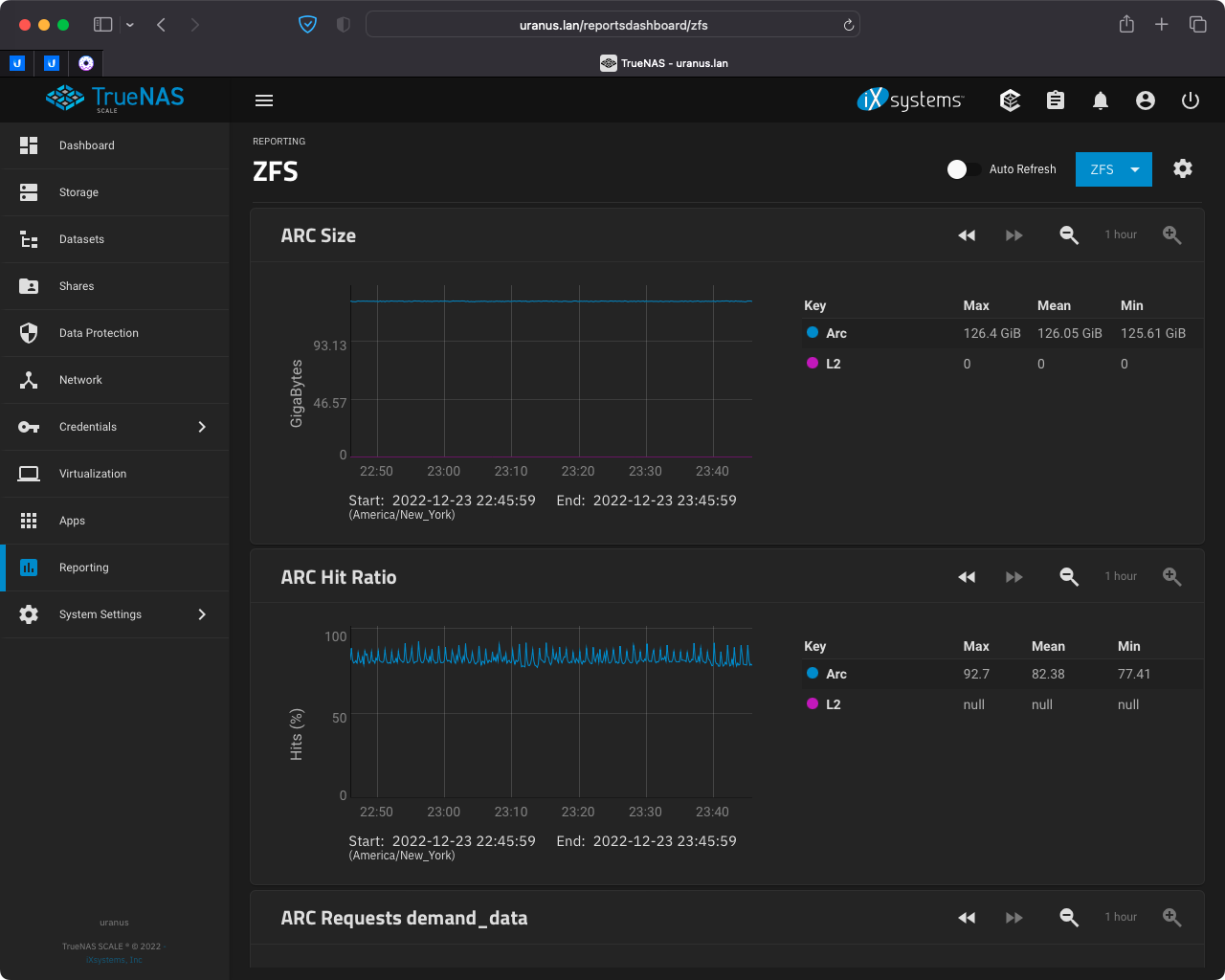Open the iXsystems logo link

(910, 100)
